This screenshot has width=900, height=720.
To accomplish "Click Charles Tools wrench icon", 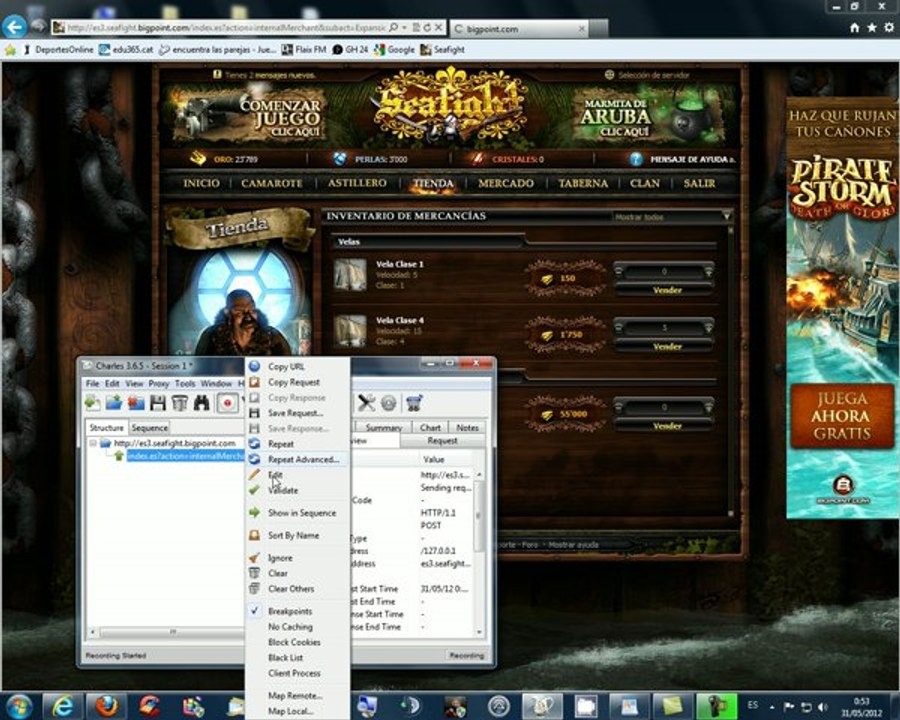I will click(x=366, y=403).
